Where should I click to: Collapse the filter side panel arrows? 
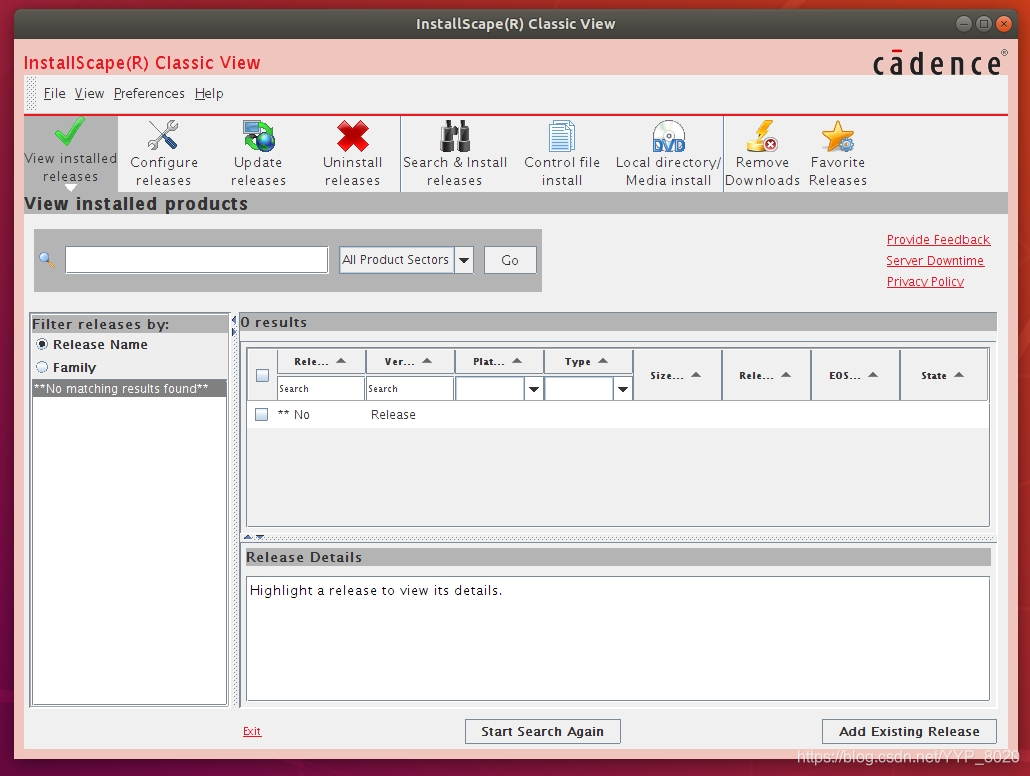coord(233,325)
